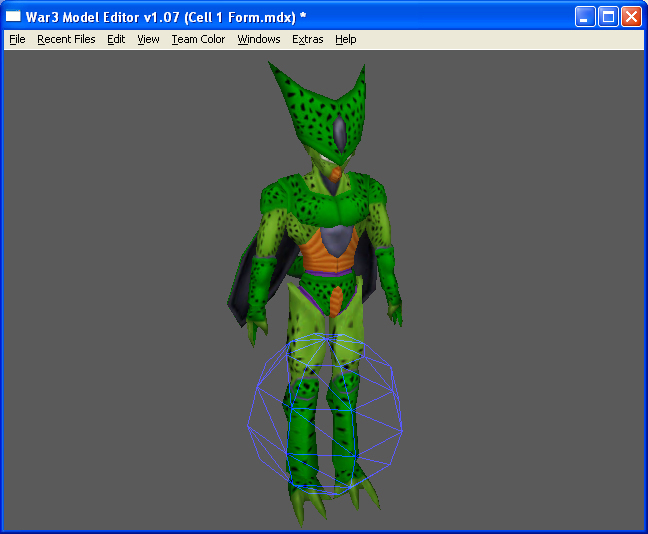Maximize the War3 Model Editor window

point(608,17)
